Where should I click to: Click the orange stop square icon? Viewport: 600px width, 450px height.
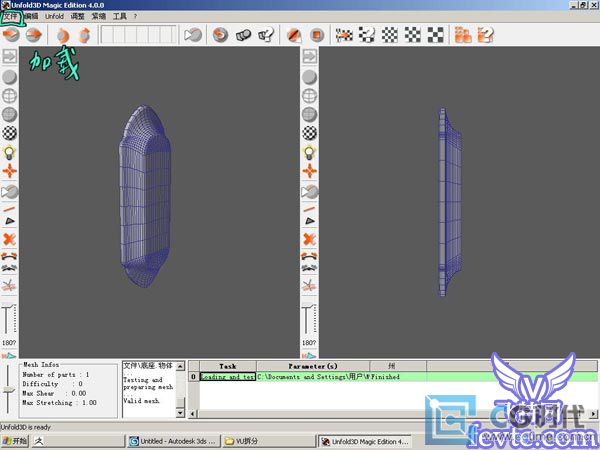(316, 35)
